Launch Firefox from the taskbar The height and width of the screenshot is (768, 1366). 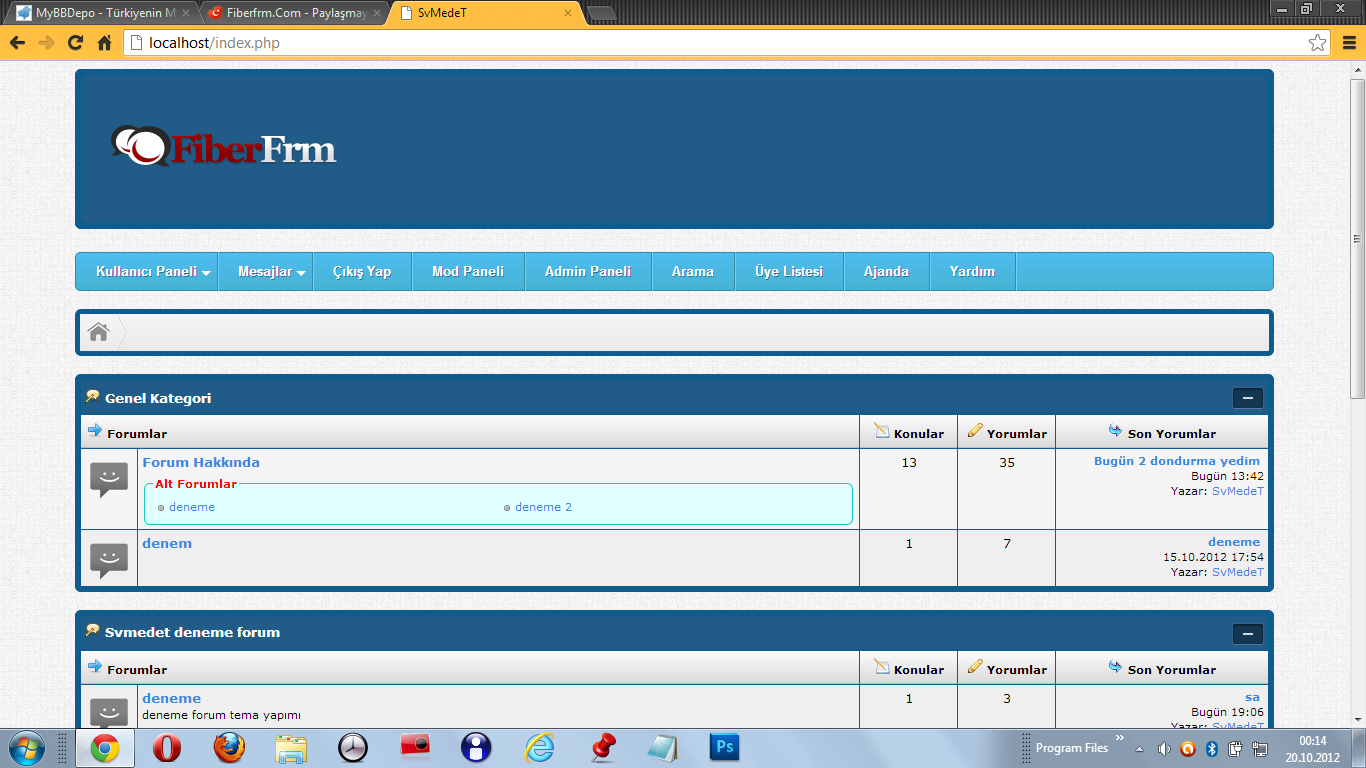tap(229, 747)
